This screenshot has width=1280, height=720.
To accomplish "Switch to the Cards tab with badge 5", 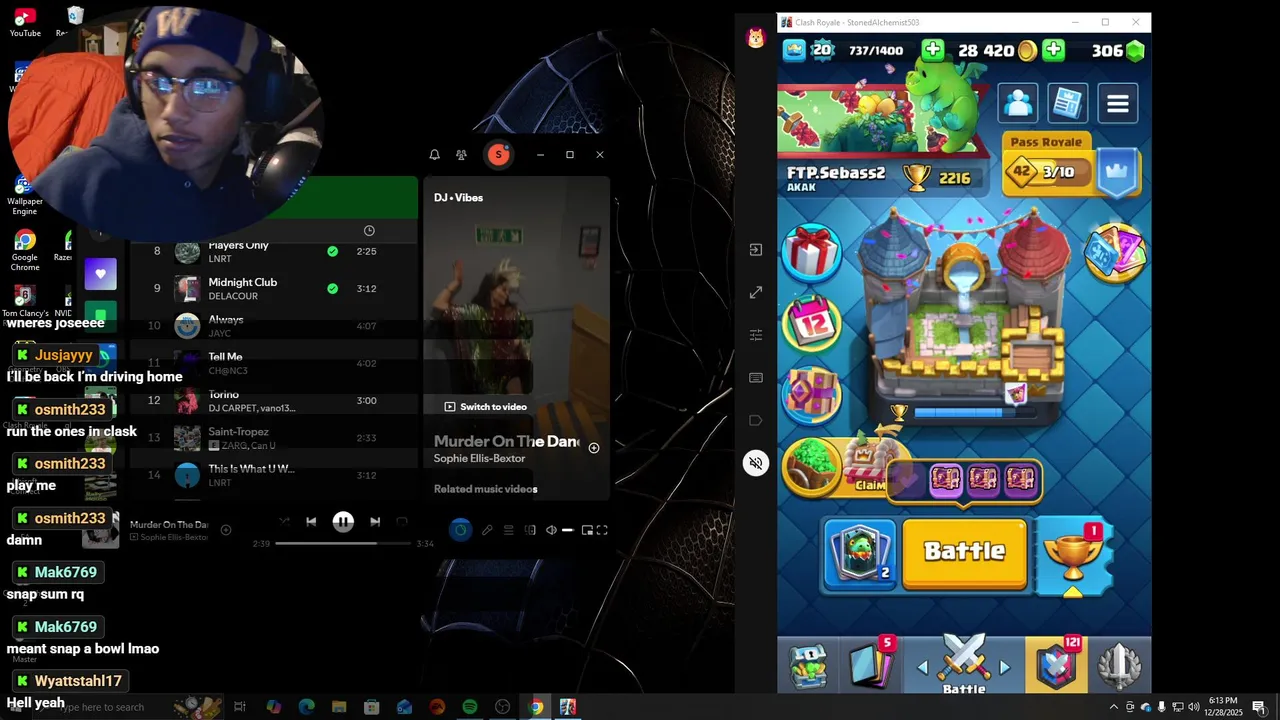I will coord(872,664).
